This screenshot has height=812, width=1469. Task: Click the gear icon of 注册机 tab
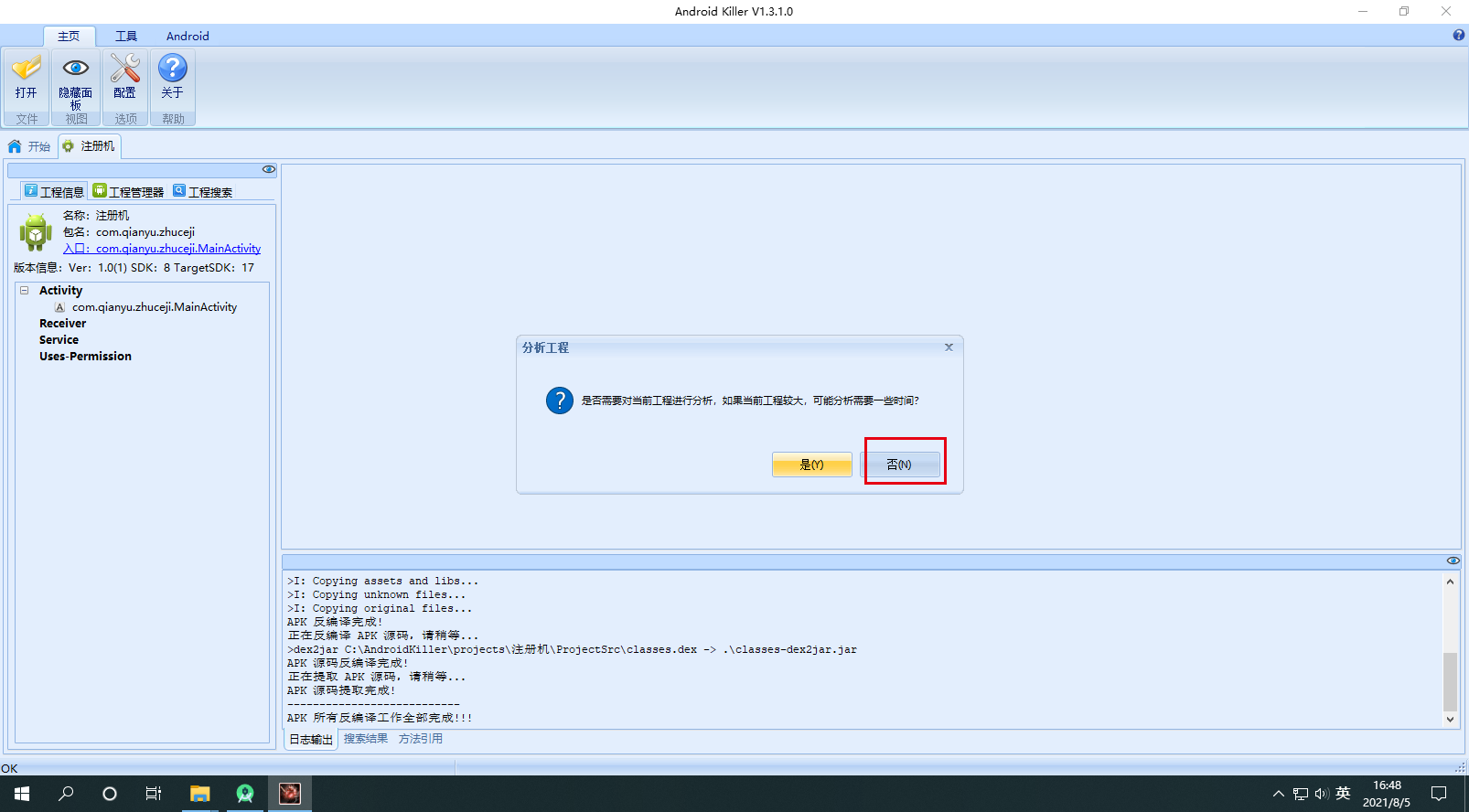[x=68, y=146]
